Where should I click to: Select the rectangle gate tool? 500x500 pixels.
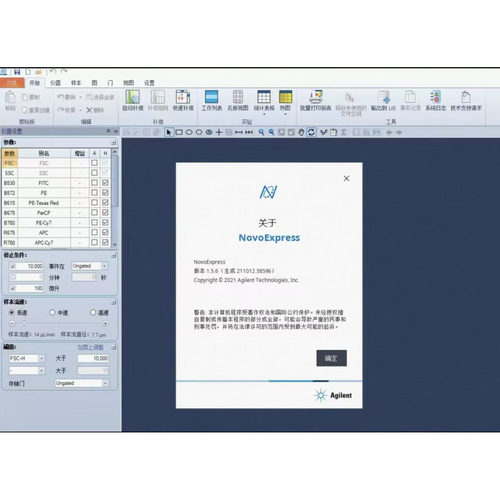[x=179, y=132]
